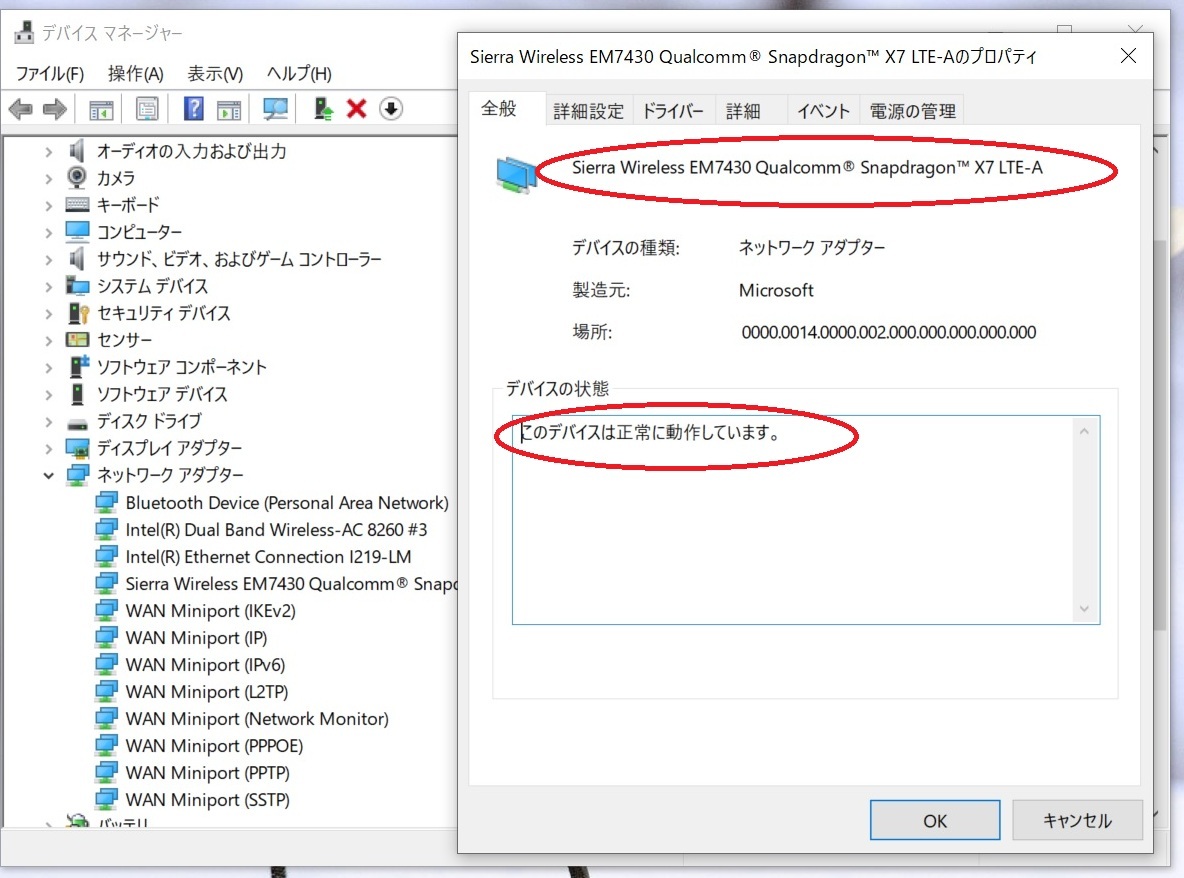Open the ヘルプ(H) menu

[x=299, y=73]
